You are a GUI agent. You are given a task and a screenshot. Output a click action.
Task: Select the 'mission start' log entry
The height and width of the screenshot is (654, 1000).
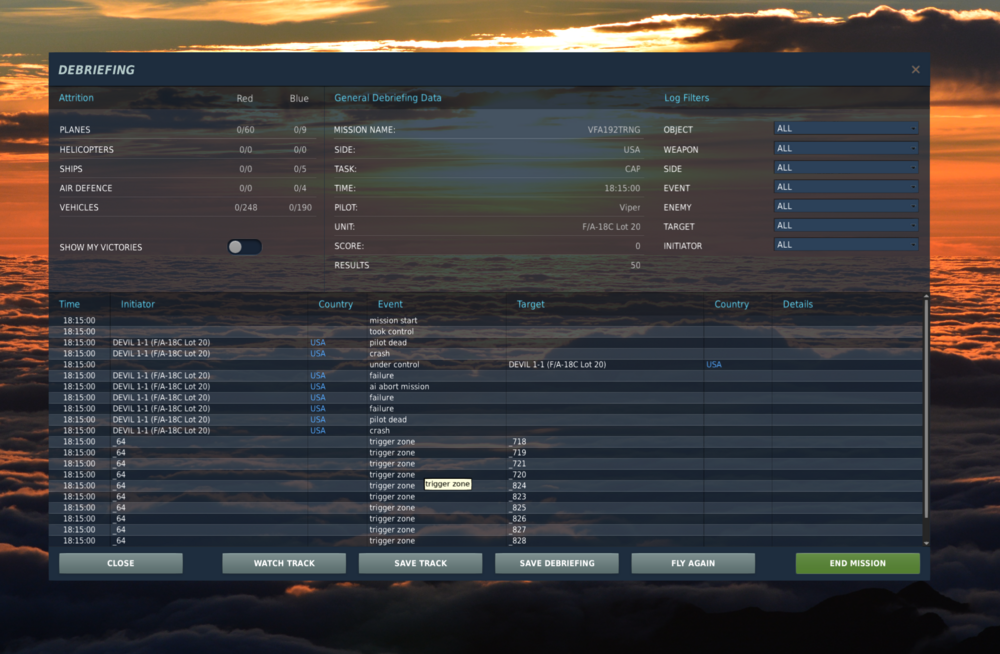(486, 320)
